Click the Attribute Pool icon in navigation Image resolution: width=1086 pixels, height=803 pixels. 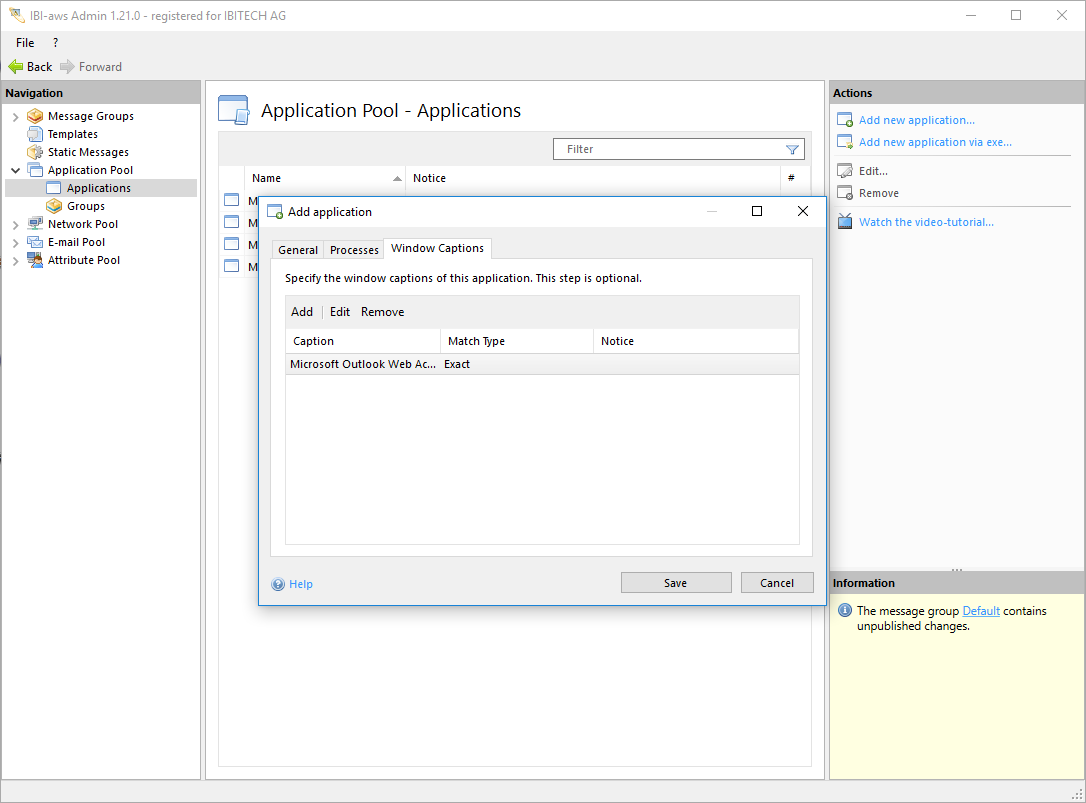[35, 260]
